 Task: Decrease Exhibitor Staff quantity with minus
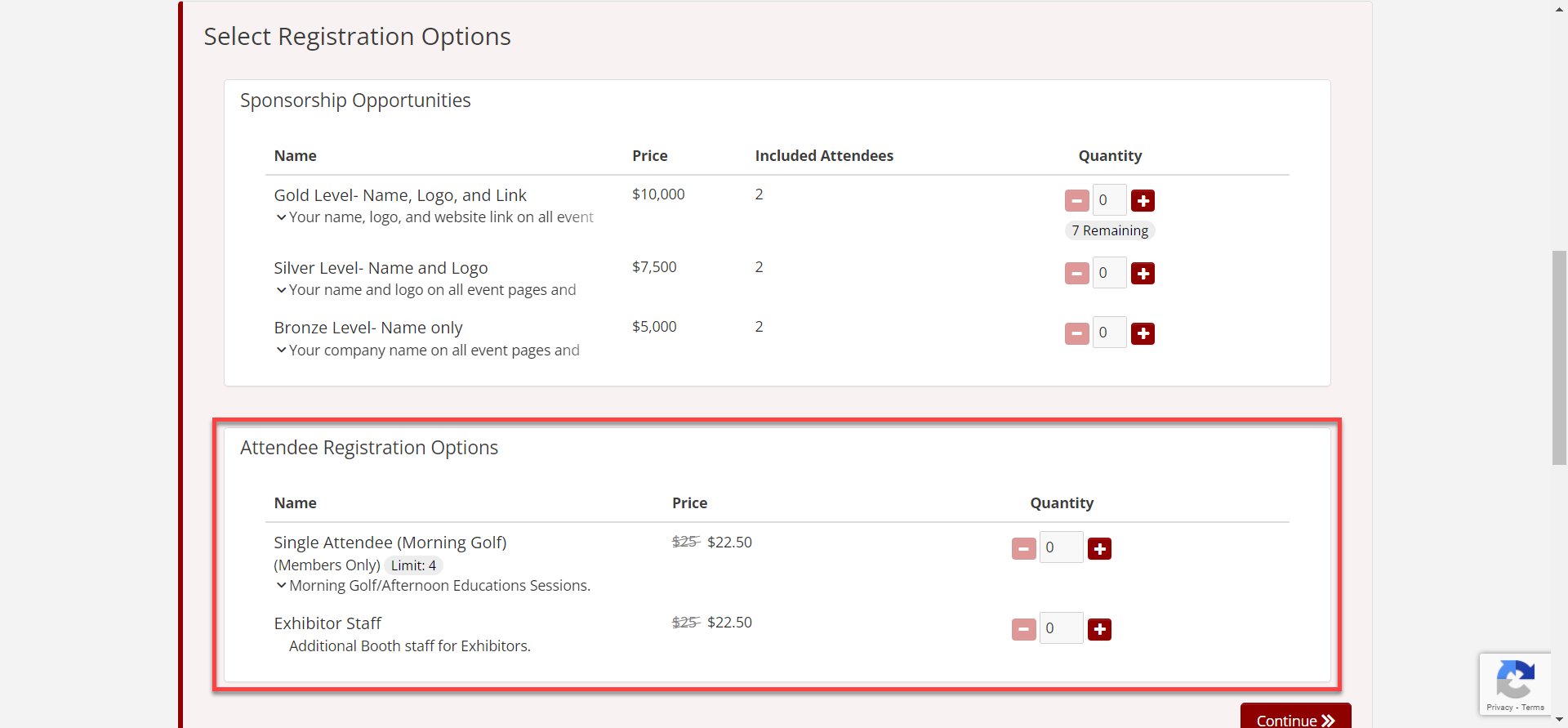pos(1023,629)
